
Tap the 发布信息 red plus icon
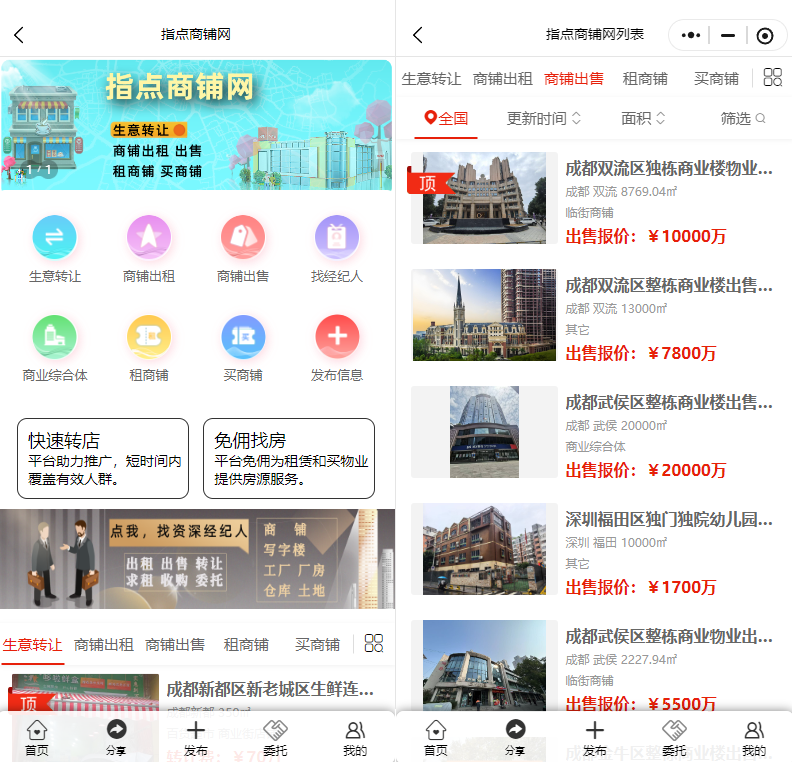337,336
